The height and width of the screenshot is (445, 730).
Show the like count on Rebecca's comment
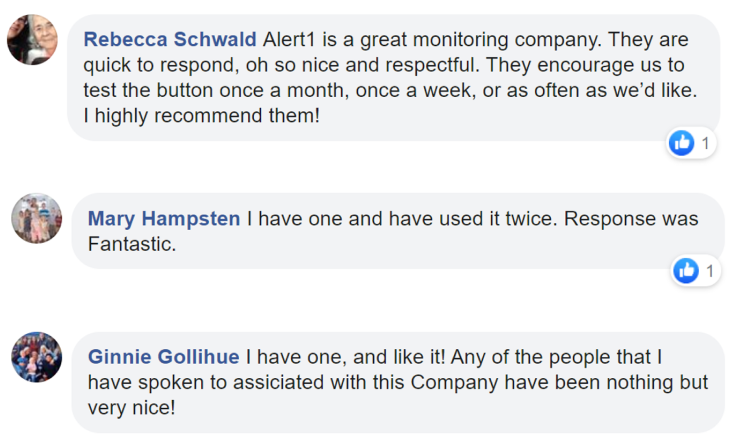click(705, 144)
